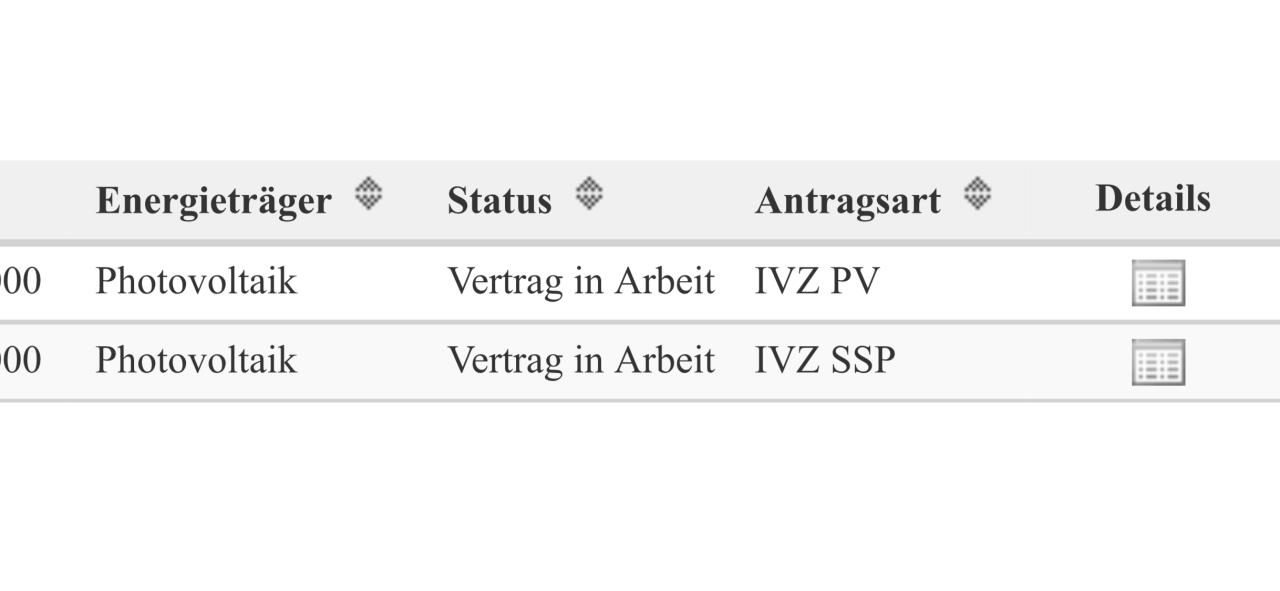Select Photovoltaik cell in IVZ PV row
1280x591 pixels.
[196, 282]
